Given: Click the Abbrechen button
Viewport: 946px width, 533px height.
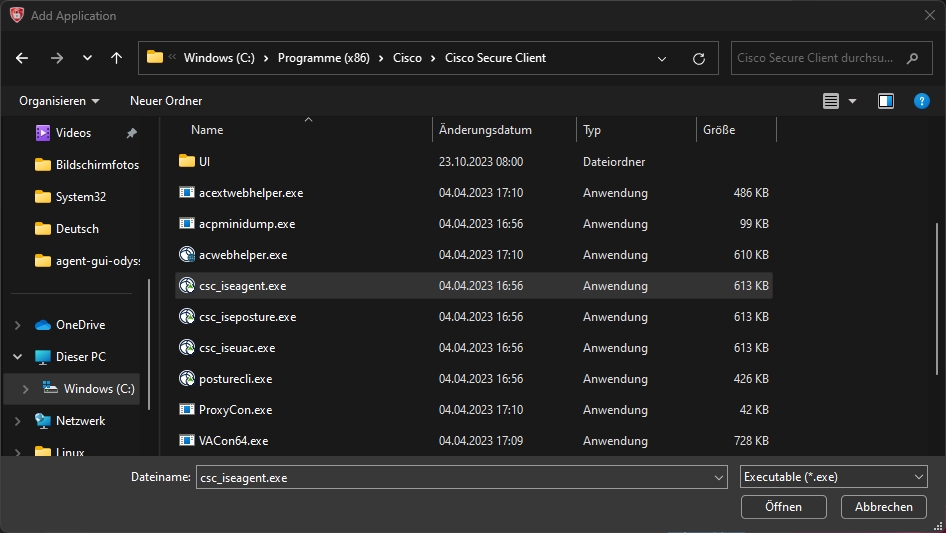Looking at the screenshot, I should click(883, 507).
